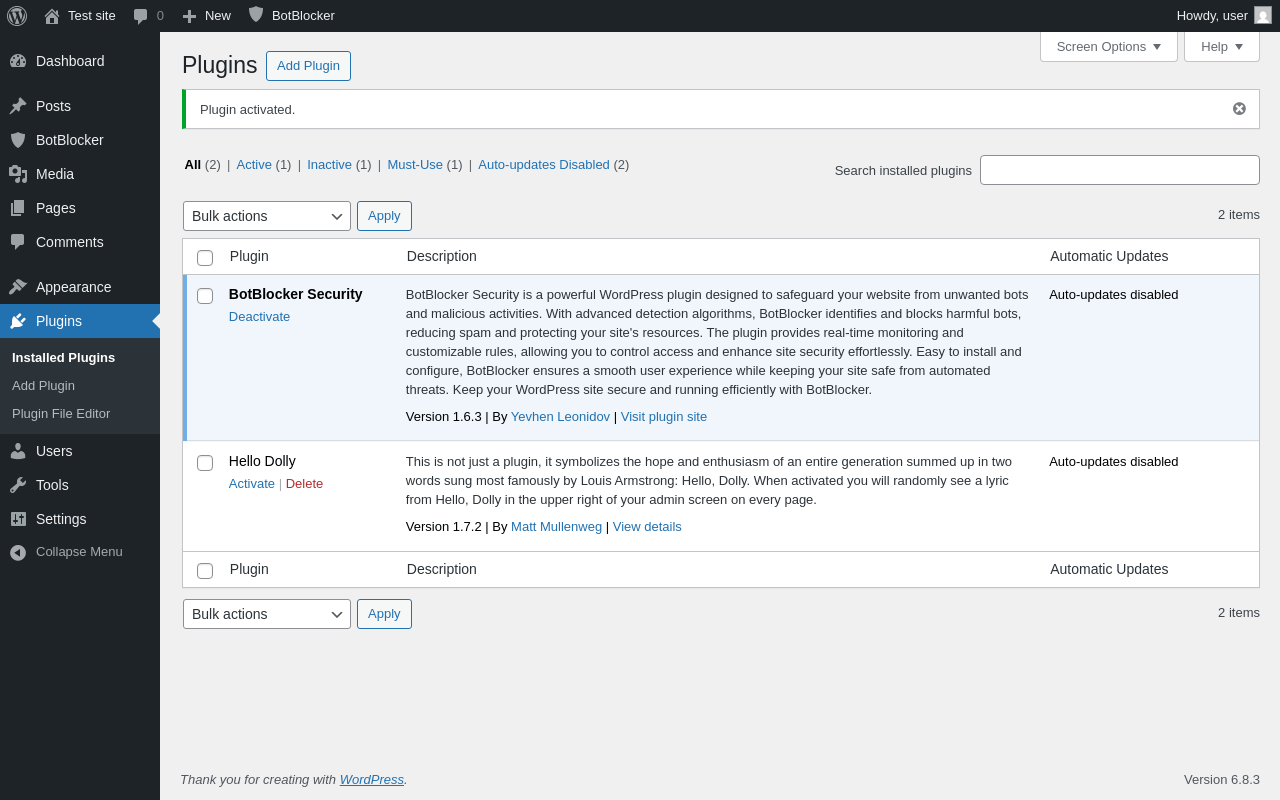The width and height of the screenshot is (1280, 800).
Task: Click the WordPress logo icon
Action: [x=17, y=16]
